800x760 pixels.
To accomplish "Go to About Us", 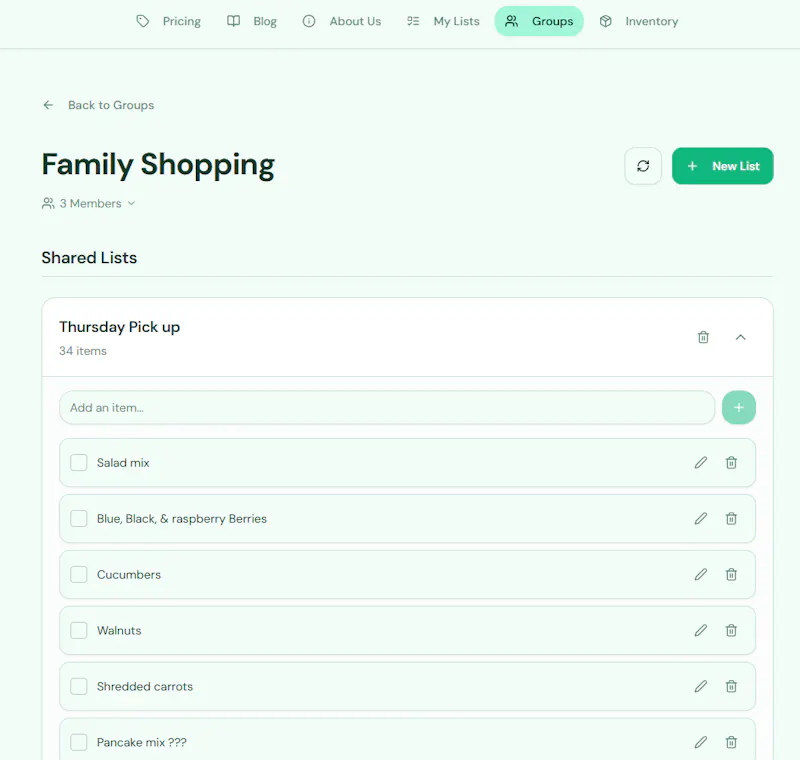I will [342, 21].
